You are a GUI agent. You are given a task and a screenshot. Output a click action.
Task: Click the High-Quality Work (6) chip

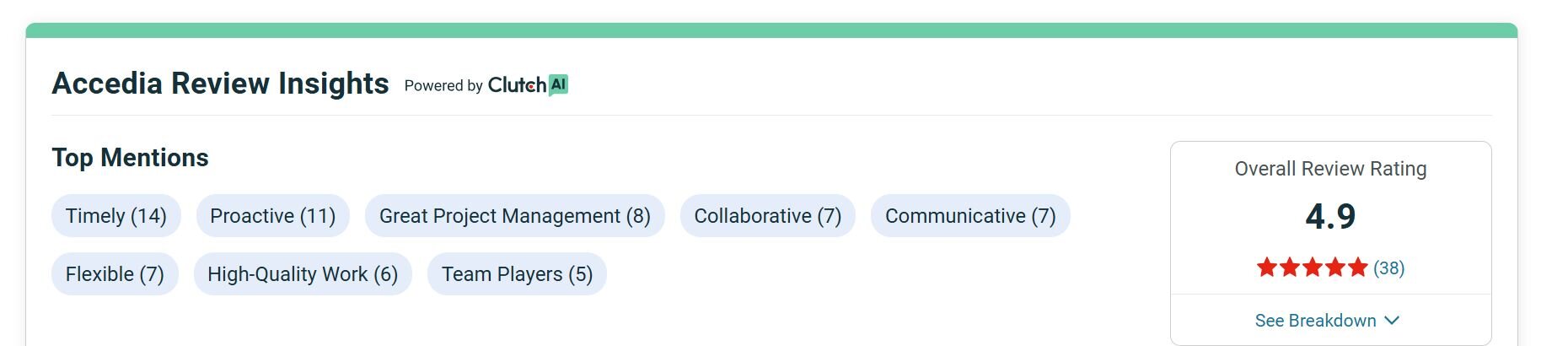pyautogui.click(x=303, y=274)
